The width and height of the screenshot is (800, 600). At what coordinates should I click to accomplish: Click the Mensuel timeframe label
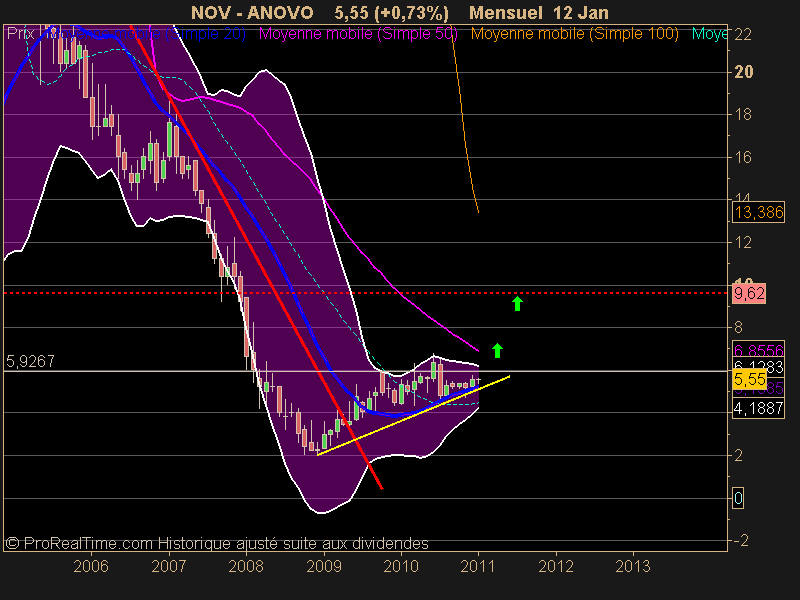[506, 13]
